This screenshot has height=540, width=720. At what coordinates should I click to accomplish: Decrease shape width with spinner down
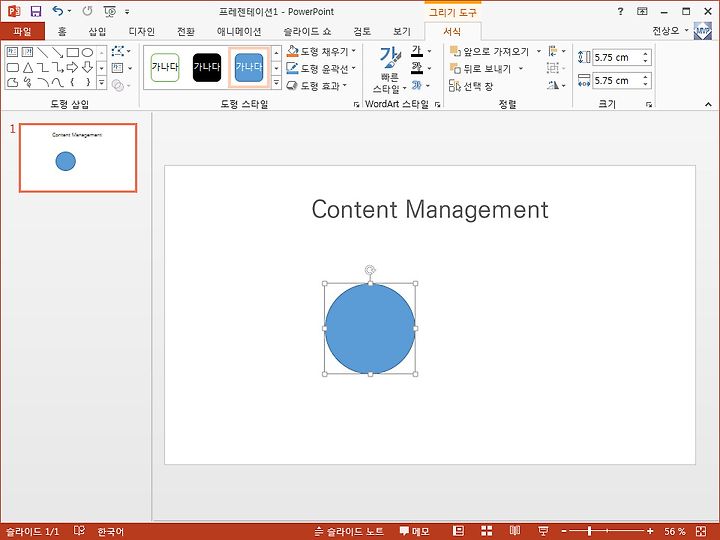coord(645,84)
